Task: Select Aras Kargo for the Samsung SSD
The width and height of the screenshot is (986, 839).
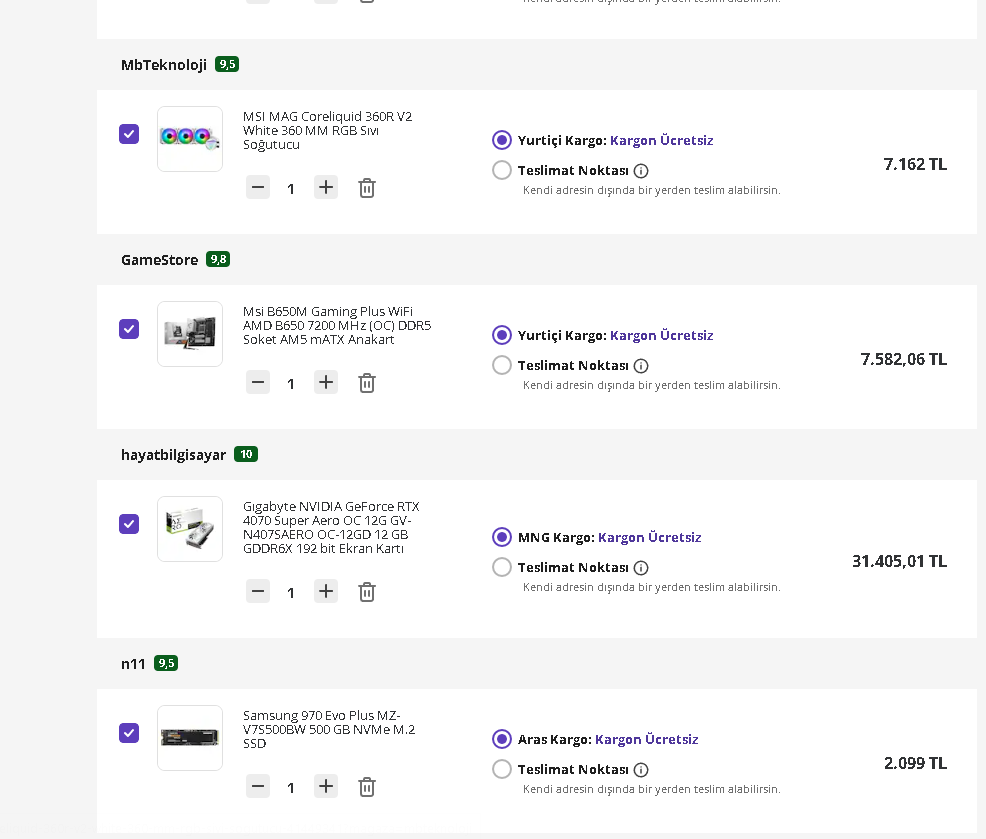Action: tap(502, 739)
